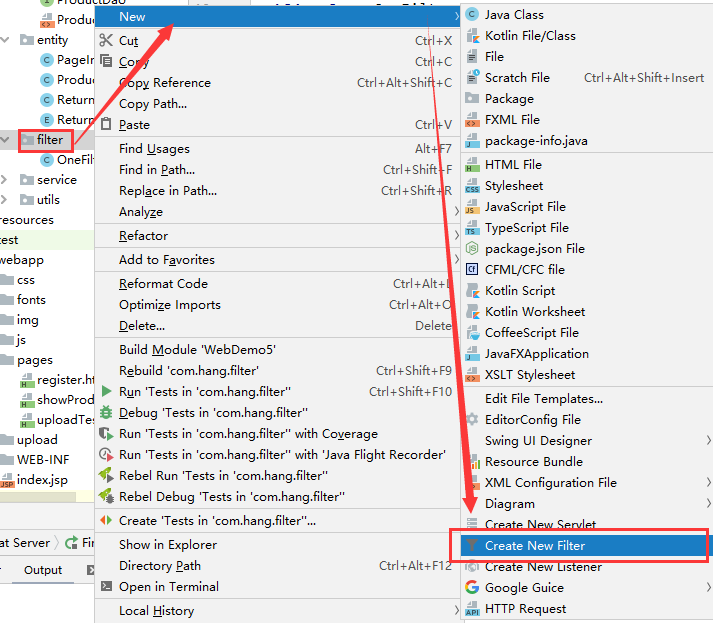
Task: Click the Scratch File icon
Action: tap(473, 77)
